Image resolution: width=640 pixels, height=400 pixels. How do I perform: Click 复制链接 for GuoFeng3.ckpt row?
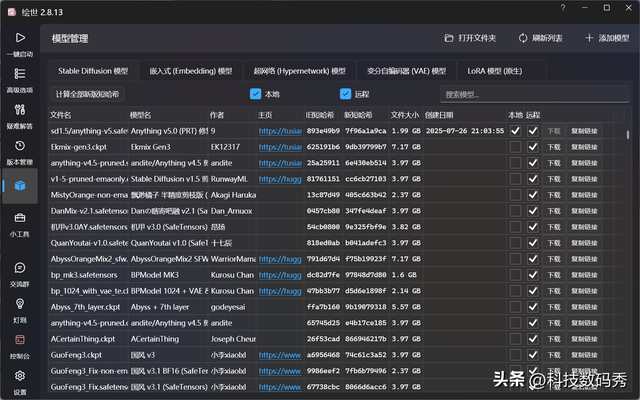click(584, 355)
